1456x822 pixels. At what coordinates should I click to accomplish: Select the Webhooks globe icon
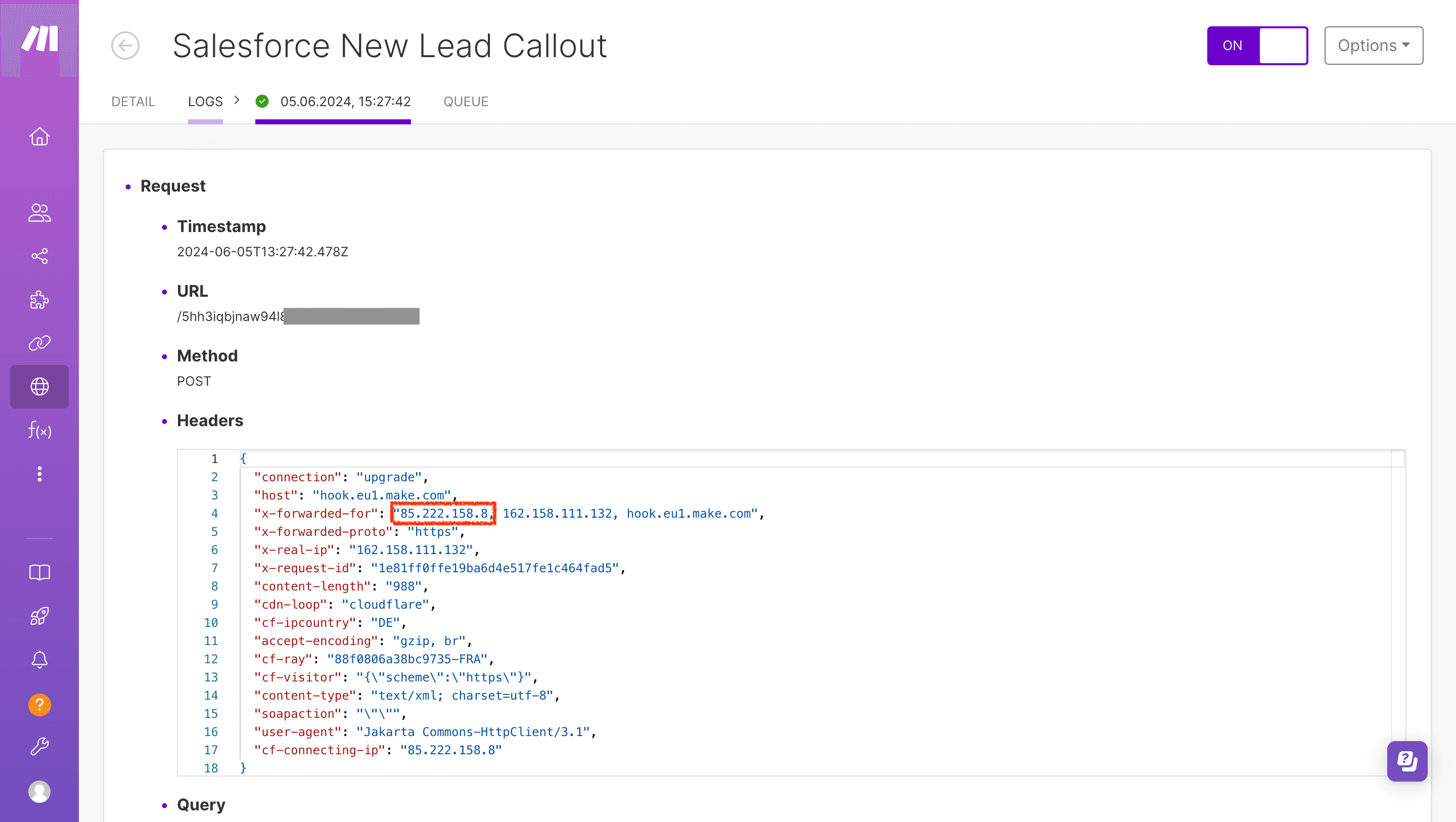(x=39, y=387)
